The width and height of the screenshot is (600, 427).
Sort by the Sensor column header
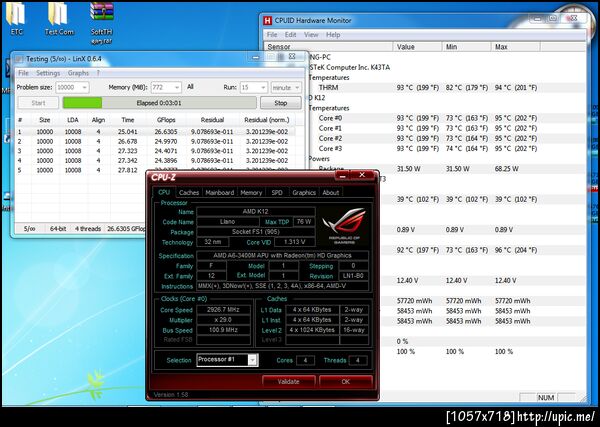329,47
